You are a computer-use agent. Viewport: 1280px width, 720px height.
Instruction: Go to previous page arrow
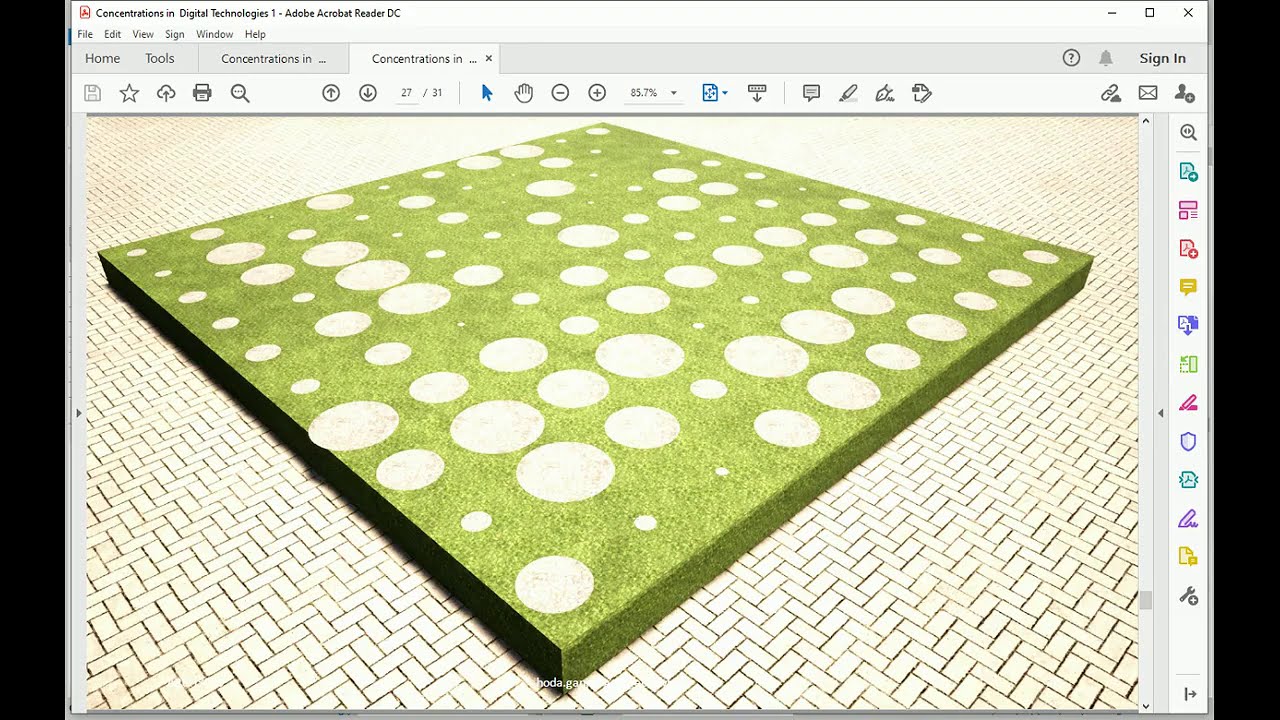331,93
